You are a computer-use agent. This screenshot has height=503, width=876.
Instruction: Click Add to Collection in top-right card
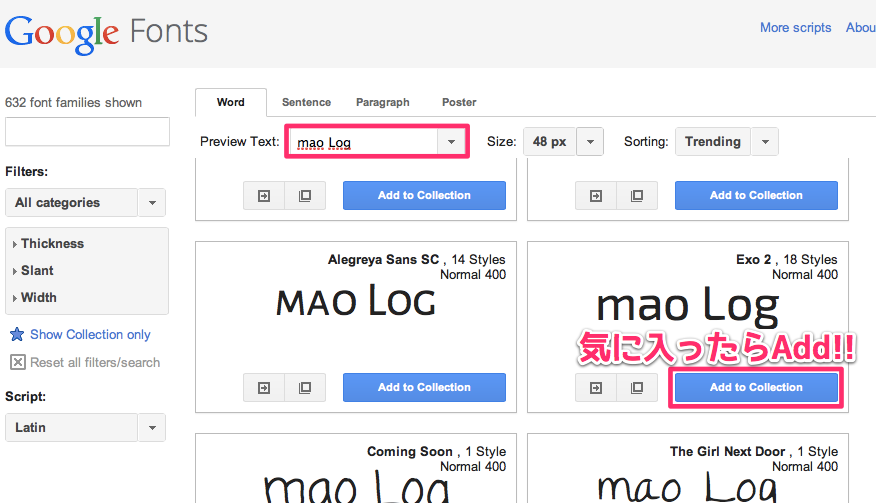tap(756, 196)
